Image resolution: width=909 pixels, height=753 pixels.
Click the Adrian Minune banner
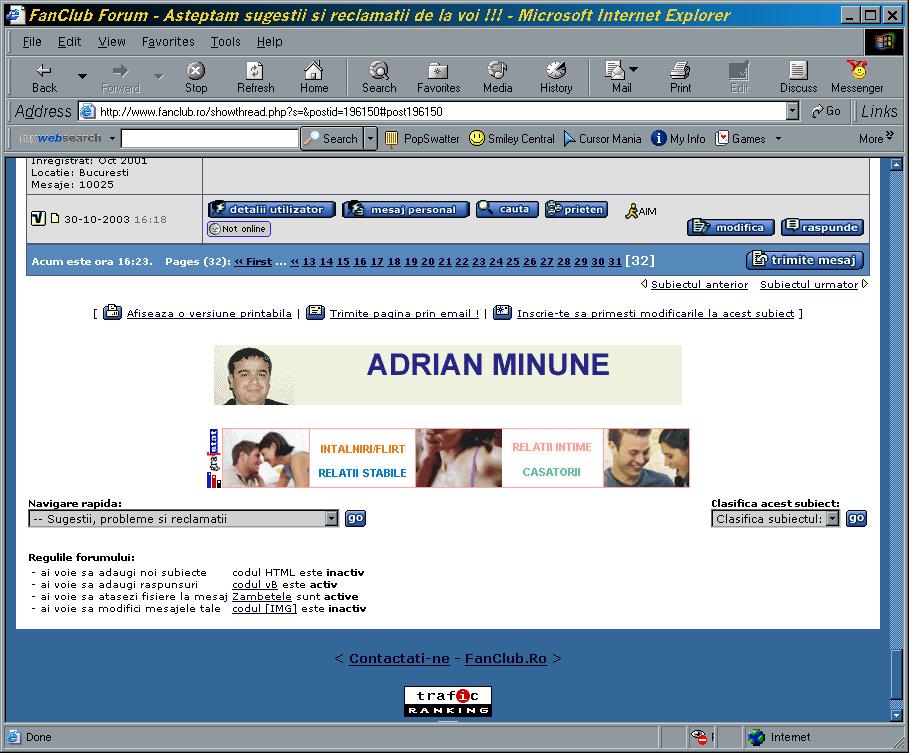click(448, 375)
